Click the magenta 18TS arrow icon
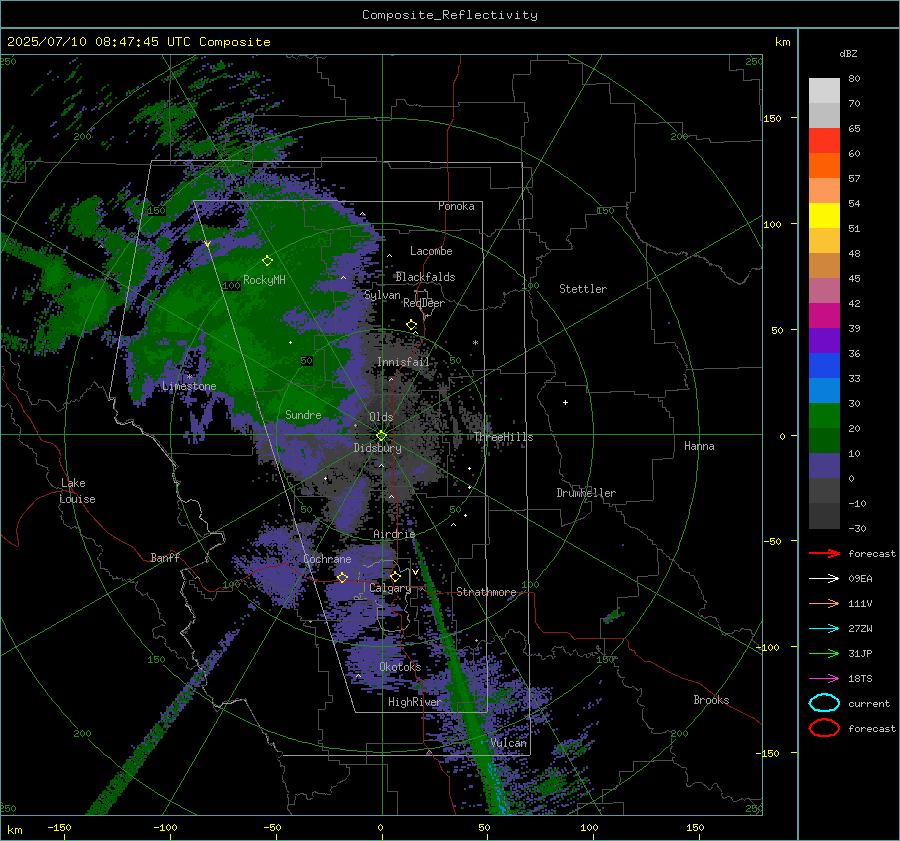900x841 pixels. pos(824,679)
